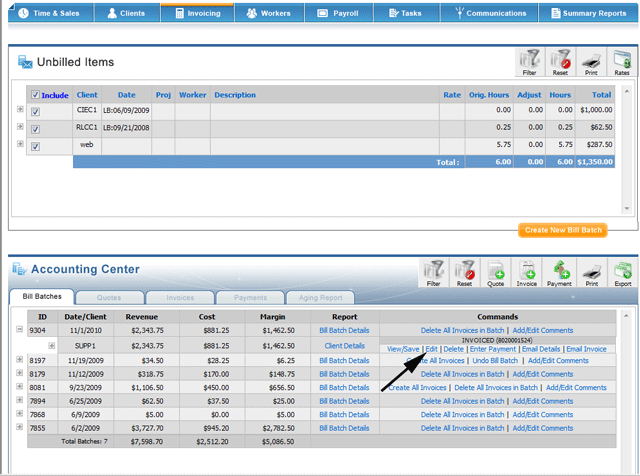Image resolution: width=640 pixels, height=476 pixels.
Task: Expand the web unbilled row
Action: point(20,144)
